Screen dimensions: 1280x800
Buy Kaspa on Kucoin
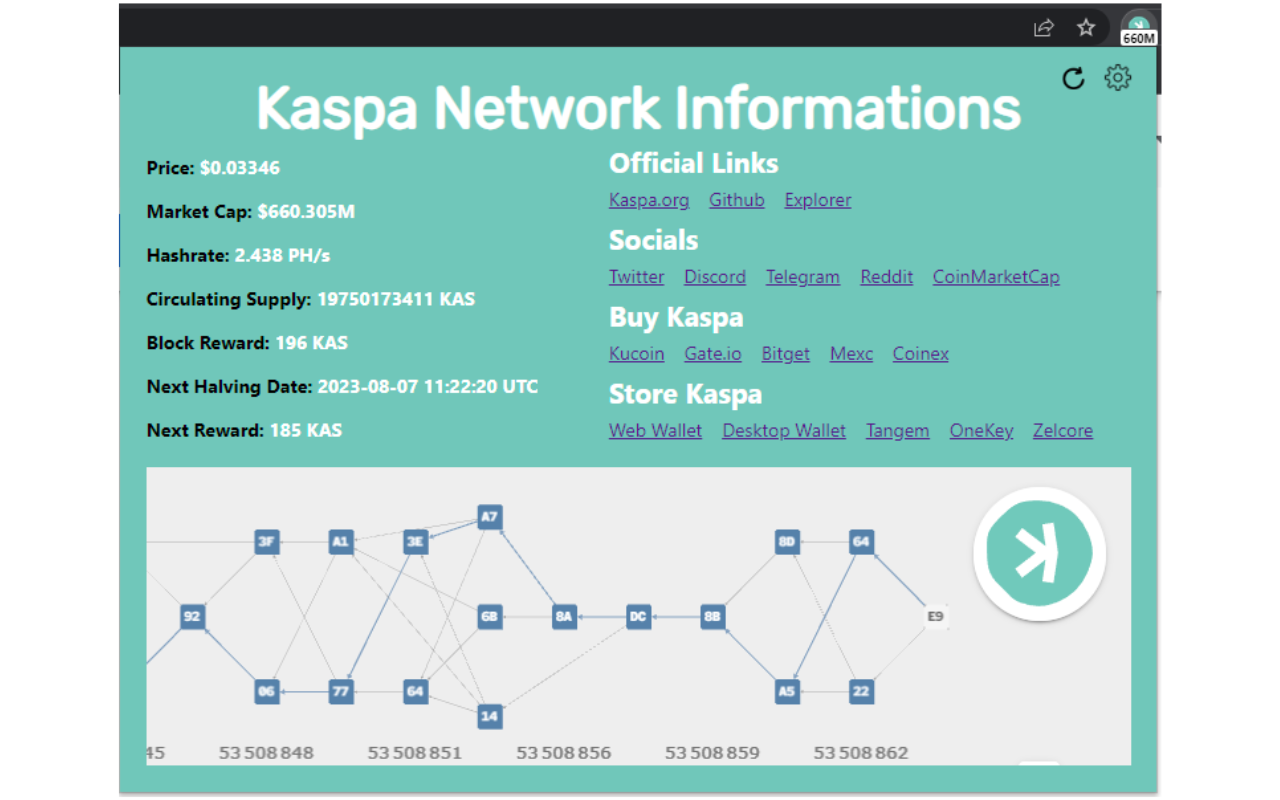point(637,354)
